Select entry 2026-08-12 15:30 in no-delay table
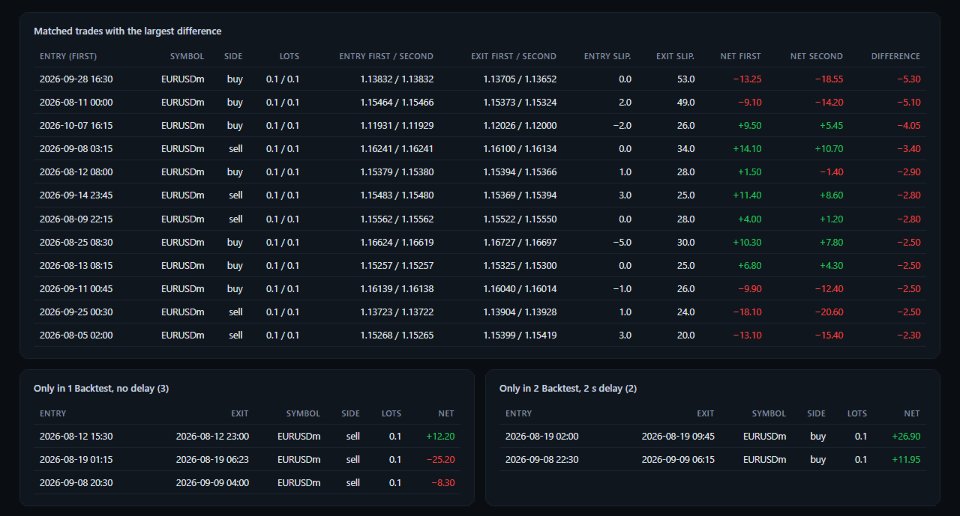 (76, 436)
